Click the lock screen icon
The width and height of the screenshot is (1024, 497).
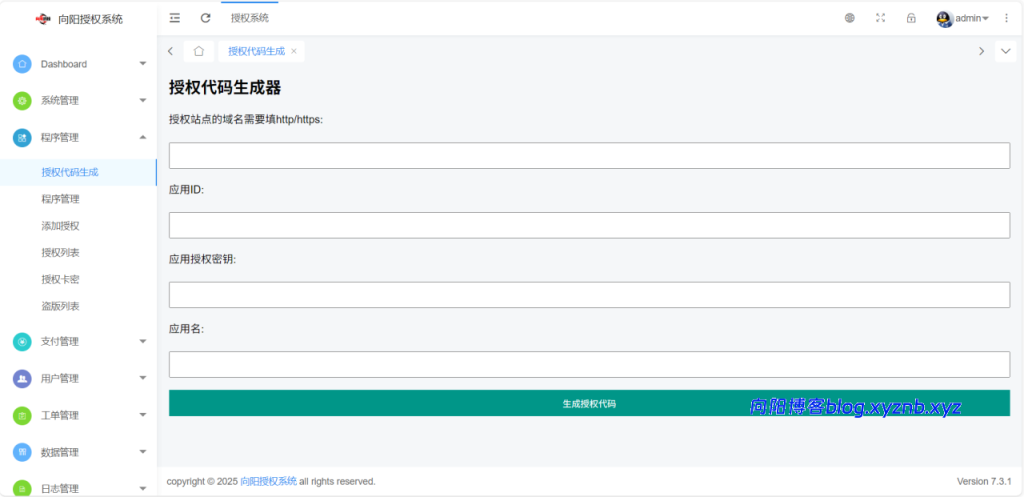[x=911, y=18]
